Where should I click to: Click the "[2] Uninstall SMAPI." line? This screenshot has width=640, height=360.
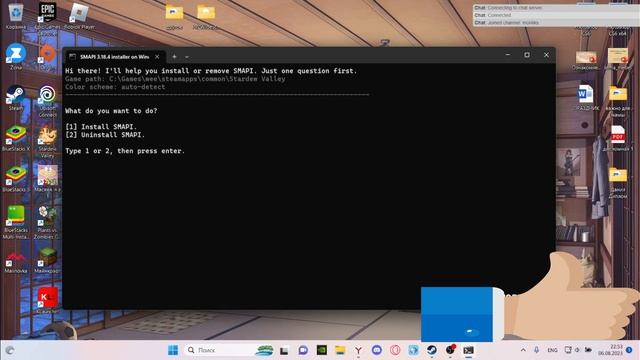click(105, 135)
